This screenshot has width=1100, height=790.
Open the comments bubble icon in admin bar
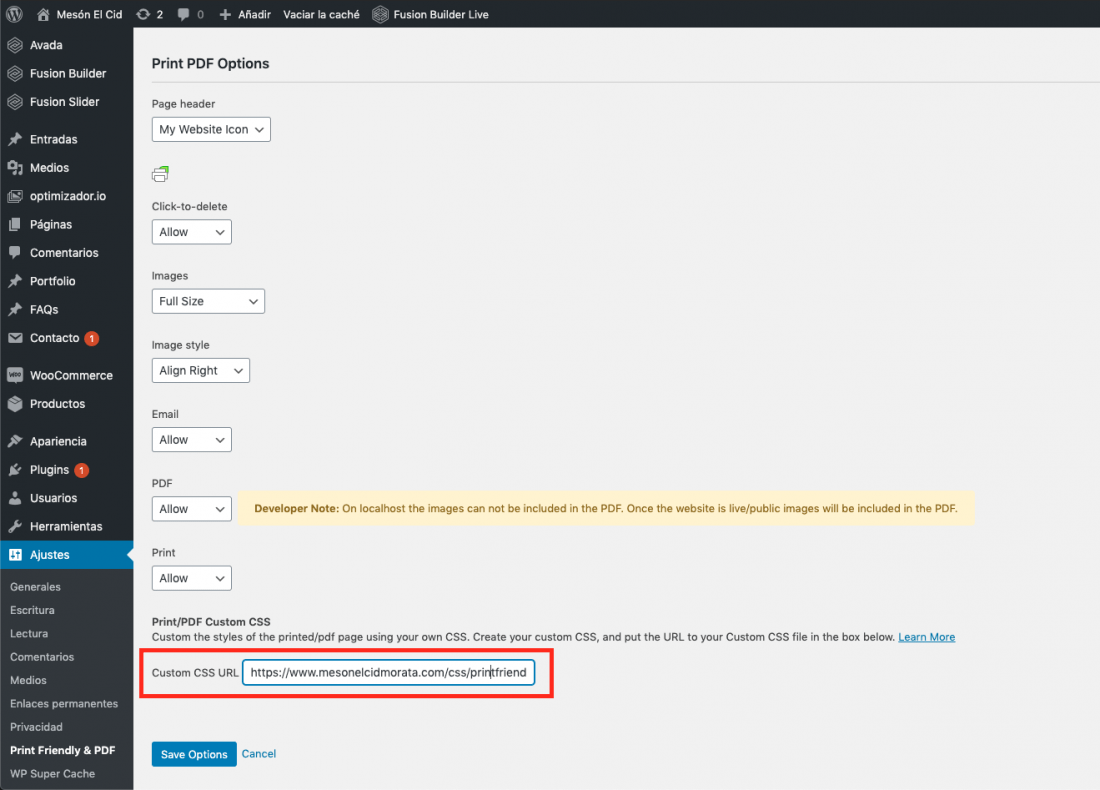click(x=183, y=14)
